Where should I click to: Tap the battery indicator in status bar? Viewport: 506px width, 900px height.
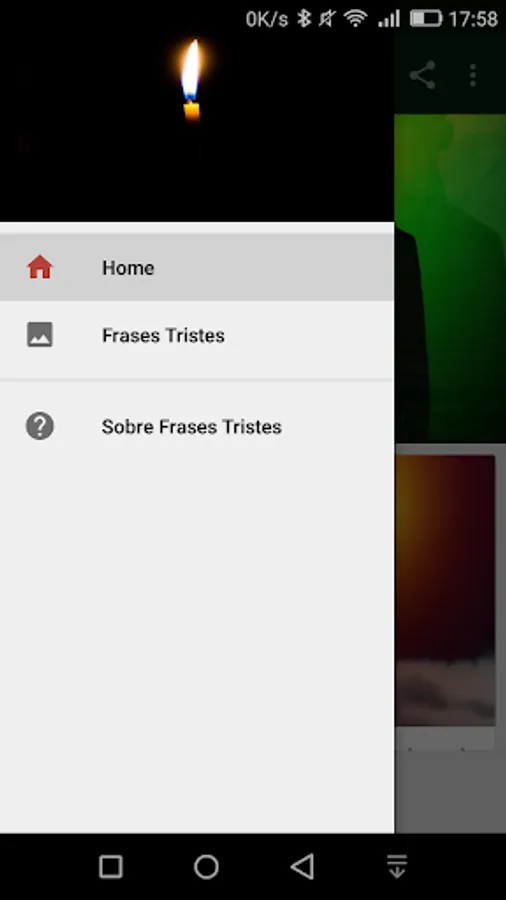click(426, 19)
